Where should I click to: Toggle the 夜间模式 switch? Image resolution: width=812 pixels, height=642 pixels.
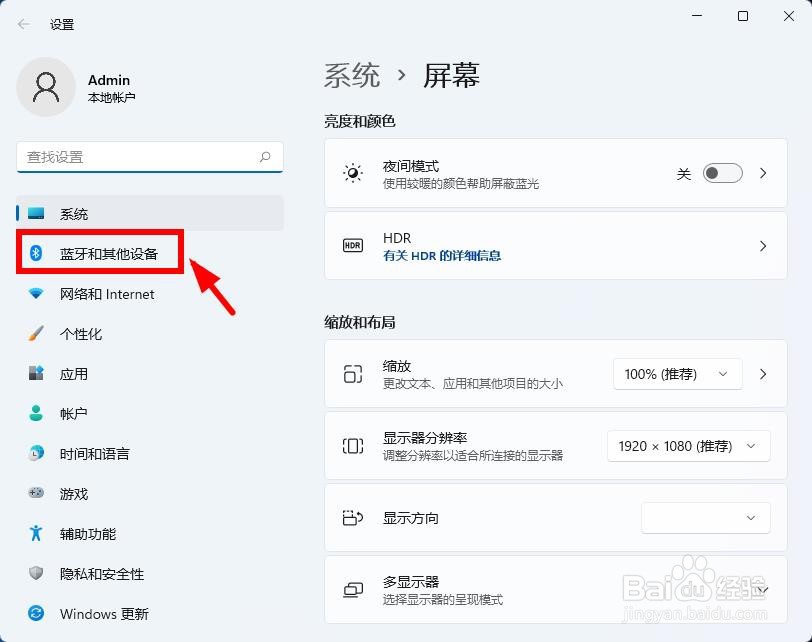click(x=723, y=173)
